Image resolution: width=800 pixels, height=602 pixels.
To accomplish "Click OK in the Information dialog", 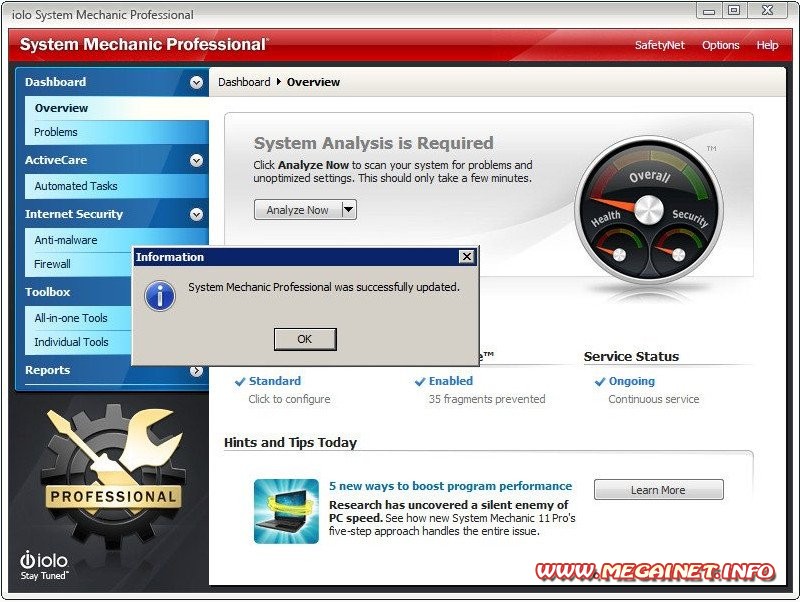I will click(305, 339).
